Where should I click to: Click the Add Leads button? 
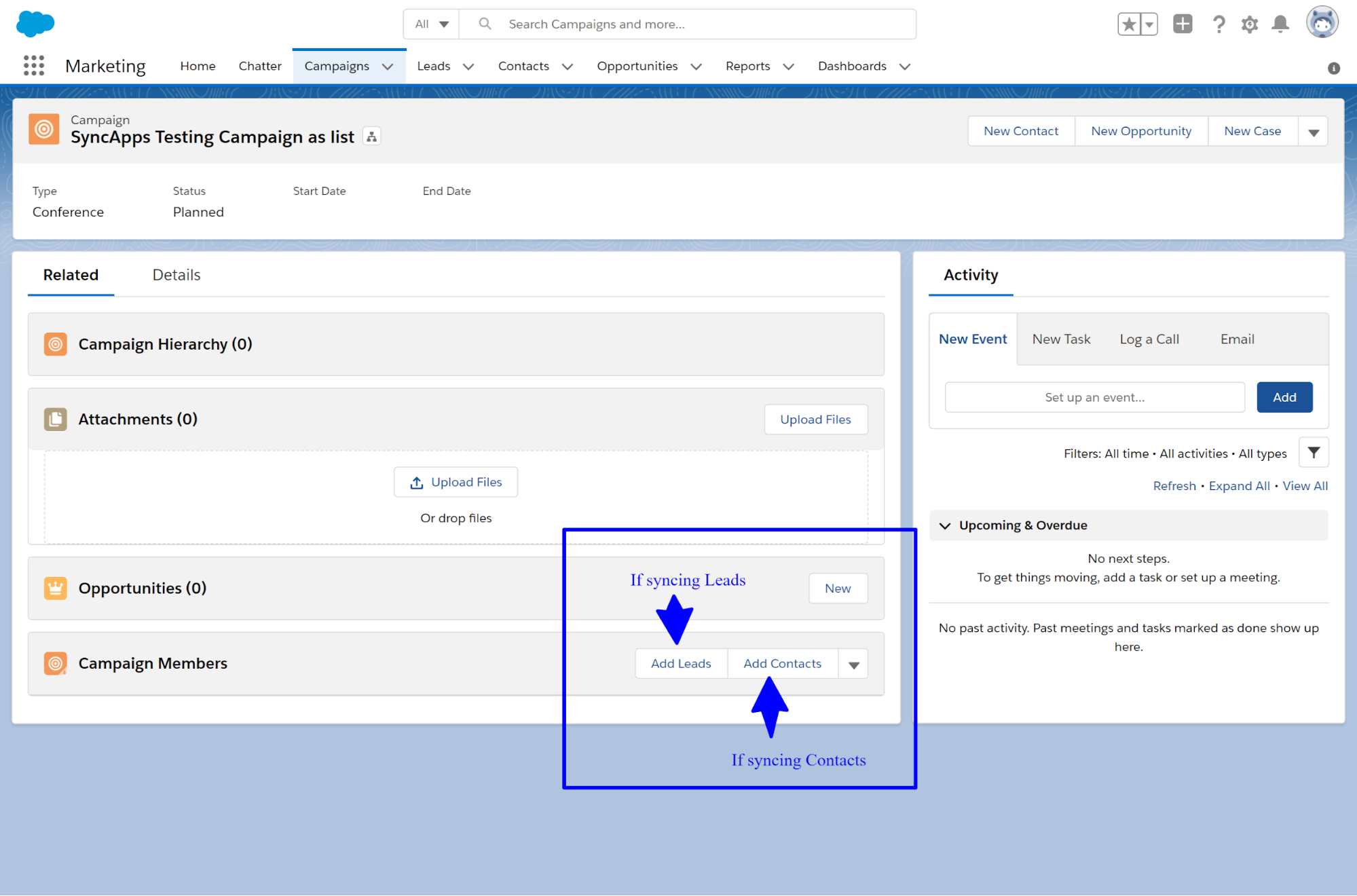[x=681, y=664]
